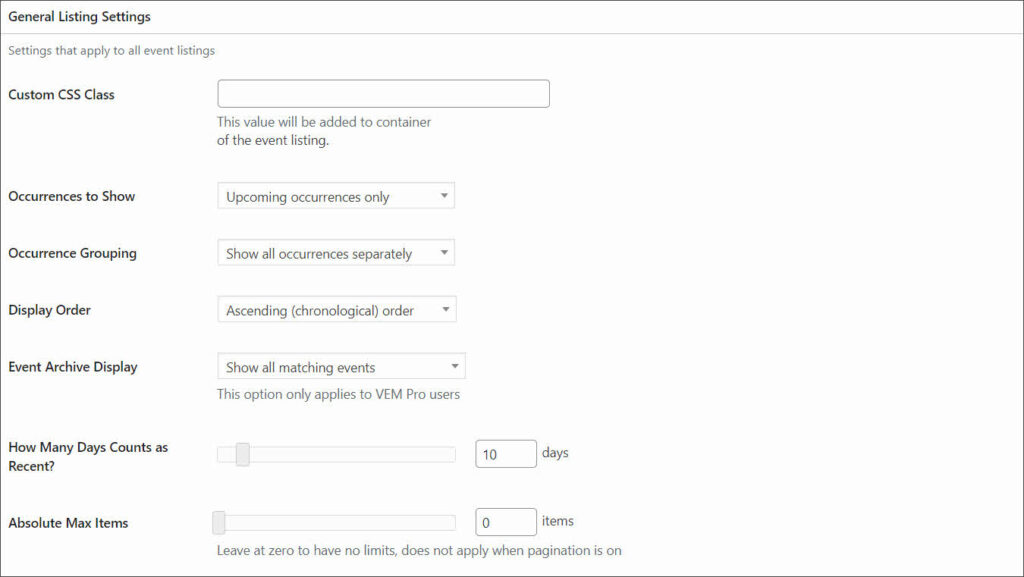Click the Absolute Max Items slider handle
Screen dimensions: 1024x577
pos(219,522)
